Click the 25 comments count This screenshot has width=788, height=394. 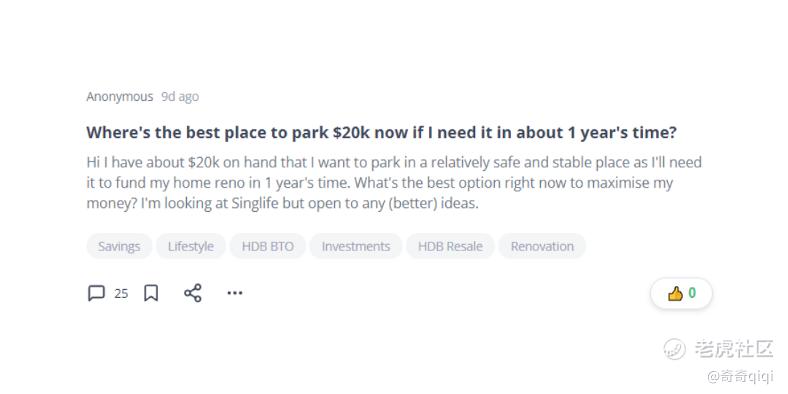coord(121,293)
